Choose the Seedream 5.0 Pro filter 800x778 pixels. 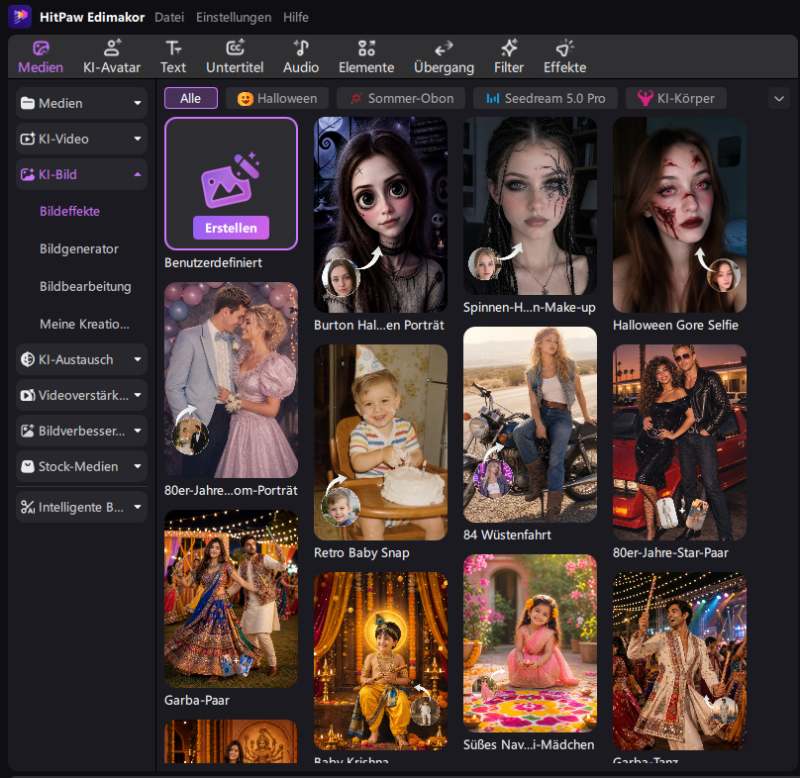click(545, 98)
